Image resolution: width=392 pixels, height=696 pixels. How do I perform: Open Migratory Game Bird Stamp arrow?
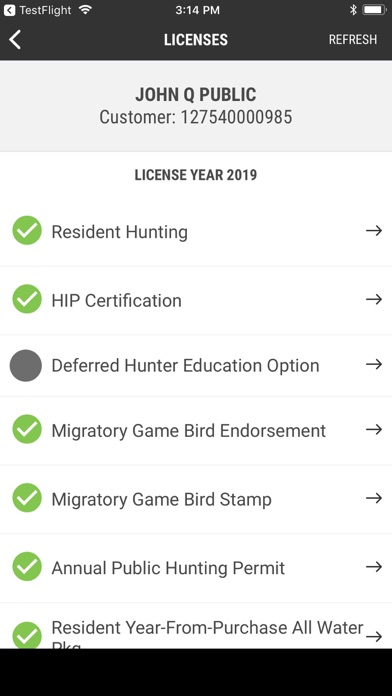click(374, 498)
